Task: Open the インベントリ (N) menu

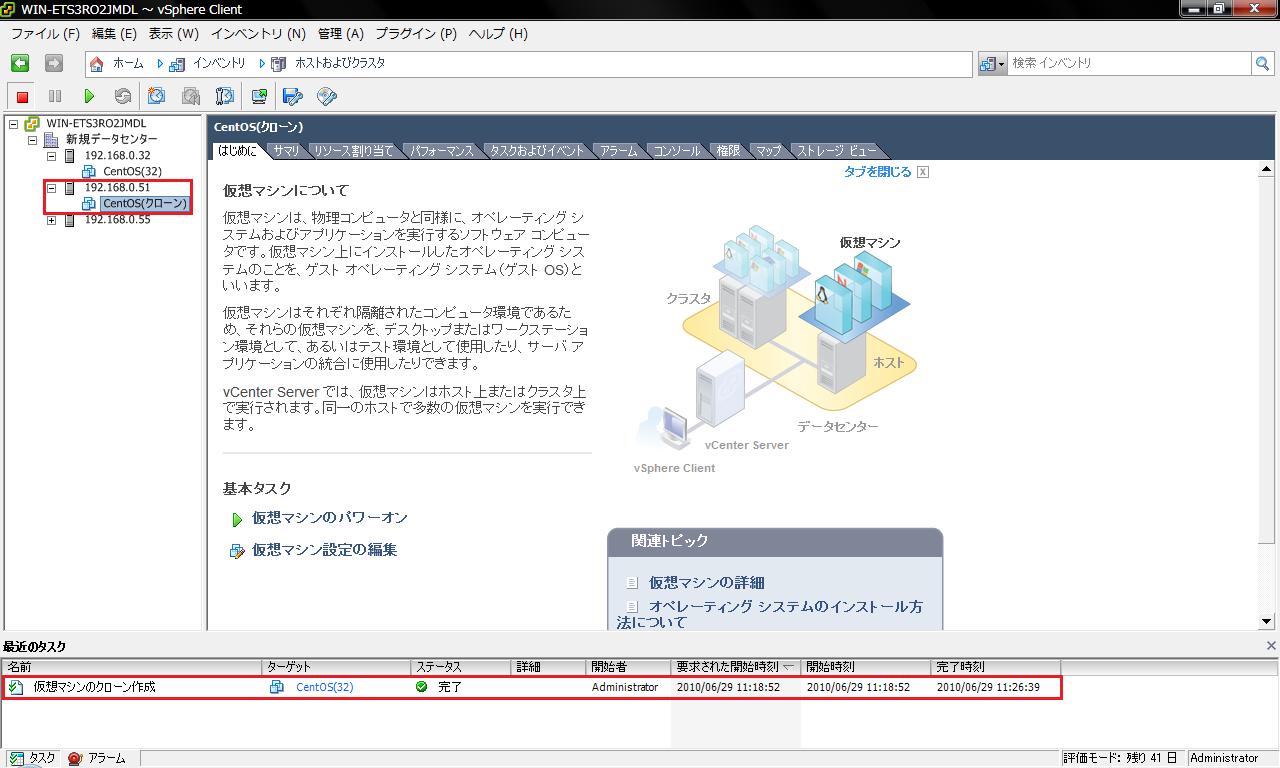Action: [258, 33]
